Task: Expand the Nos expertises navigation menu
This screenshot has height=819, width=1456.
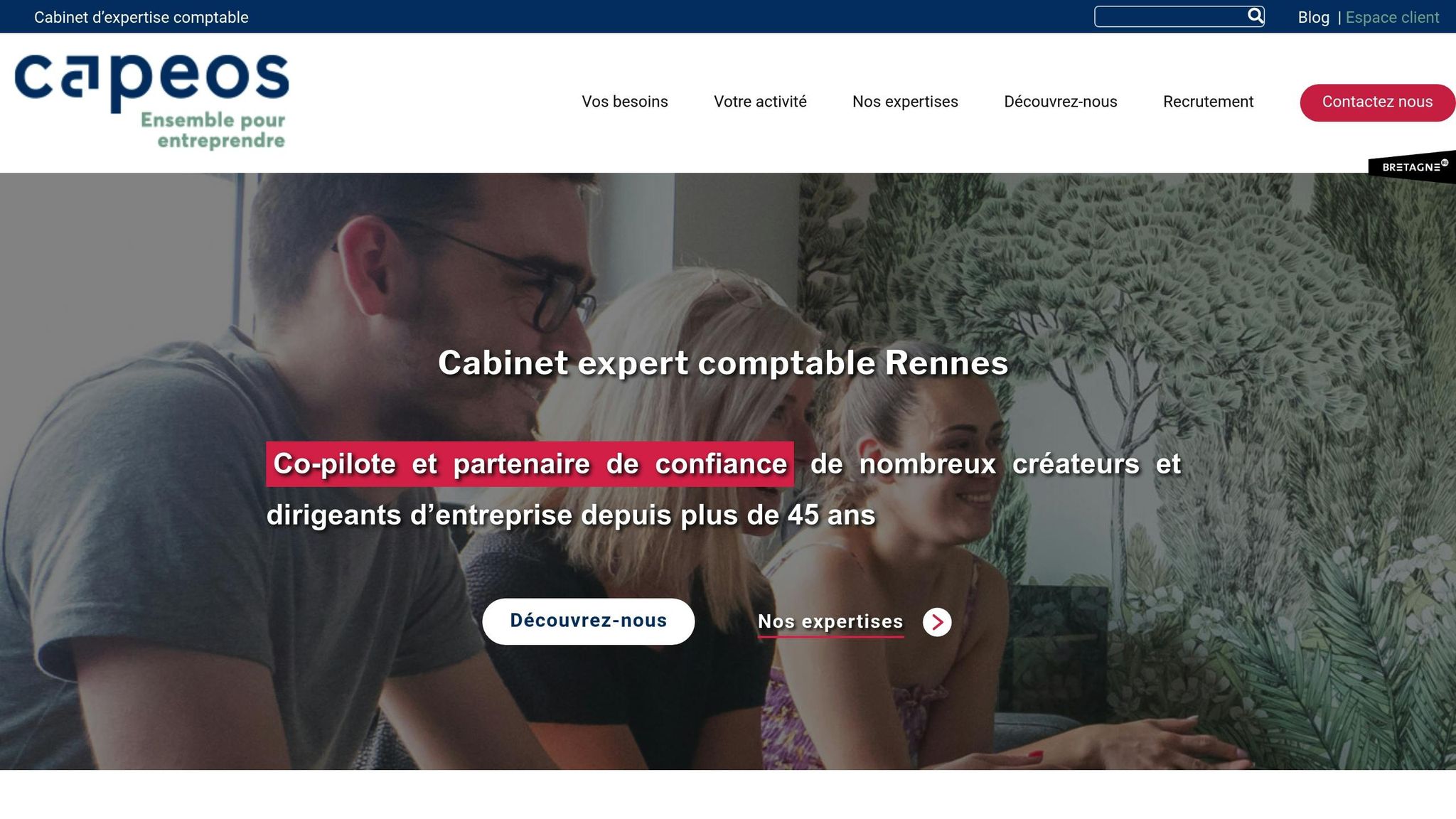Action: click(905, 102)
